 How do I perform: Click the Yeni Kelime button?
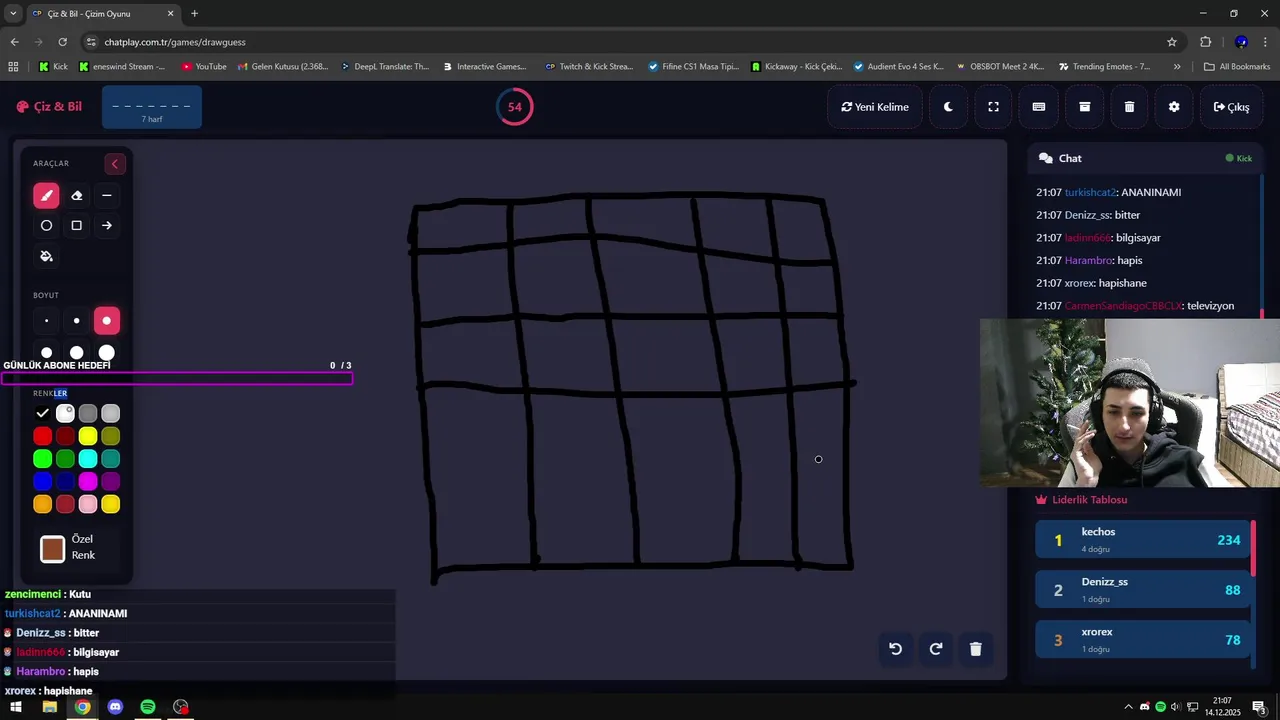875,107
